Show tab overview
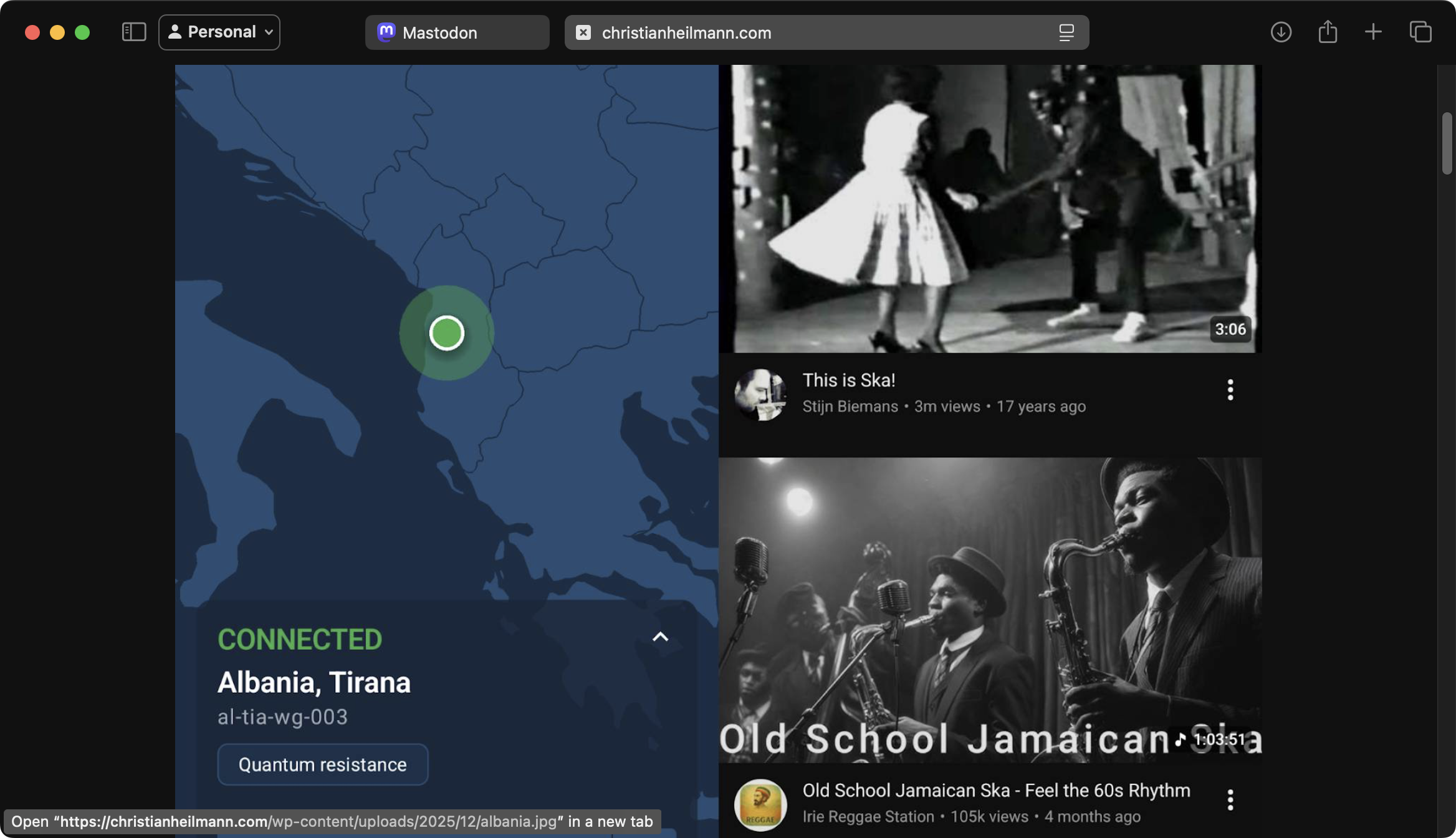The height and width of the screenshot is (838, 1456). [1420, 32]
